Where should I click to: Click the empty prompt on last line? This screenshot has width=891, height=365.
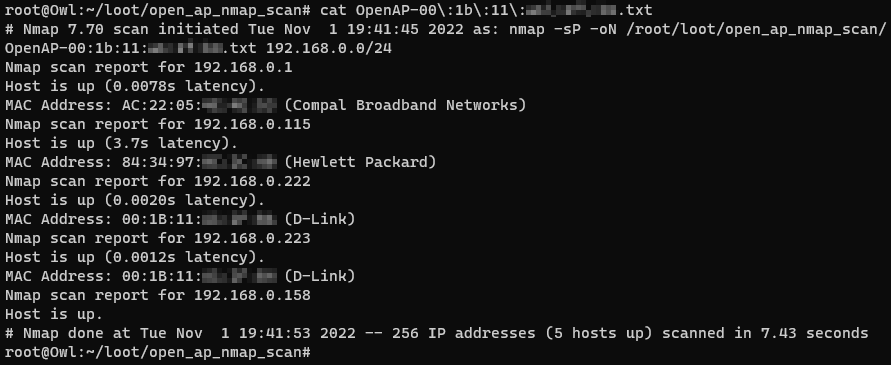click(x=158, y=352)
